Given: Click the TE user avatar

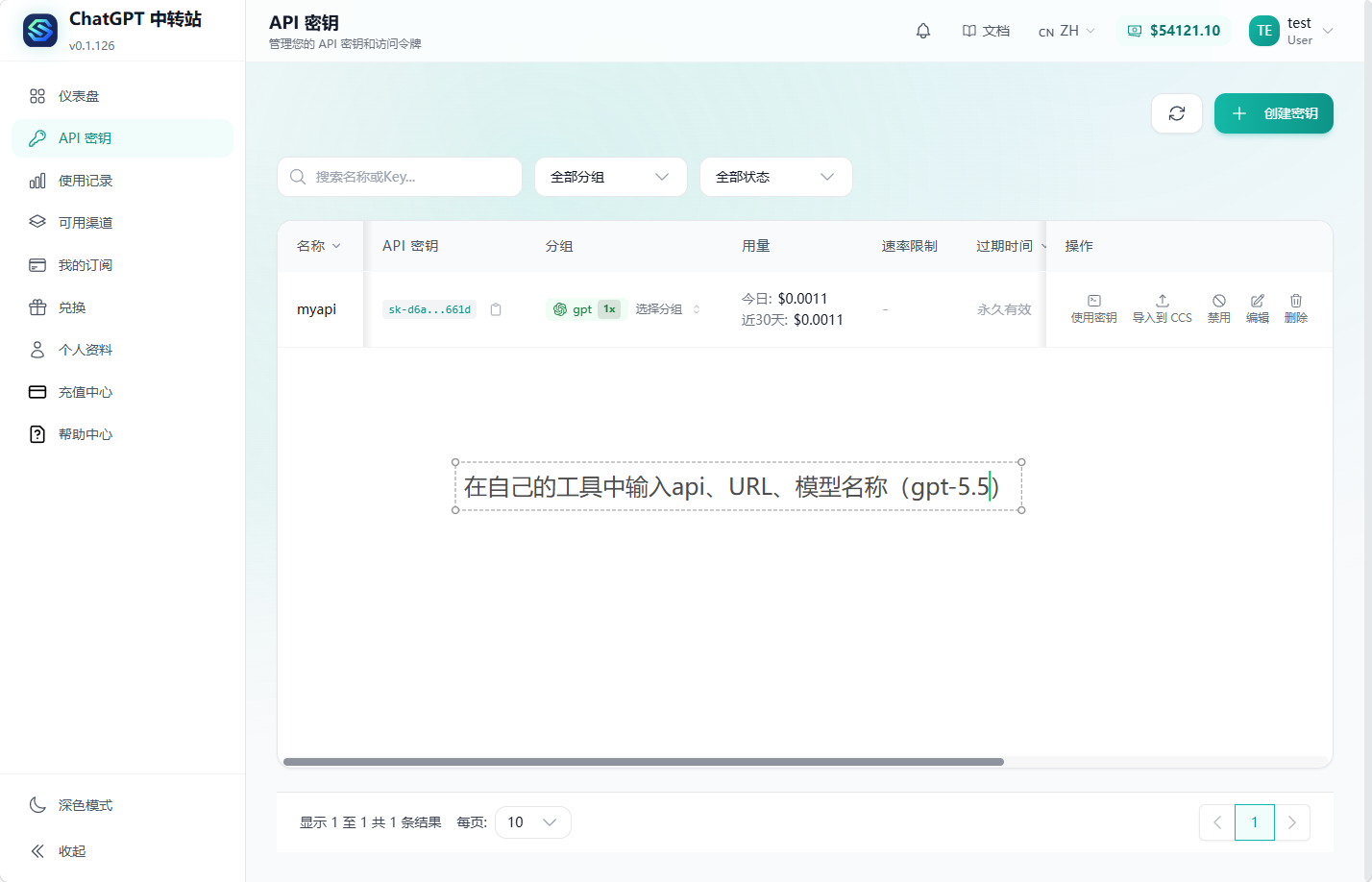Looking at the screenshot, I should pos(1264,31).
